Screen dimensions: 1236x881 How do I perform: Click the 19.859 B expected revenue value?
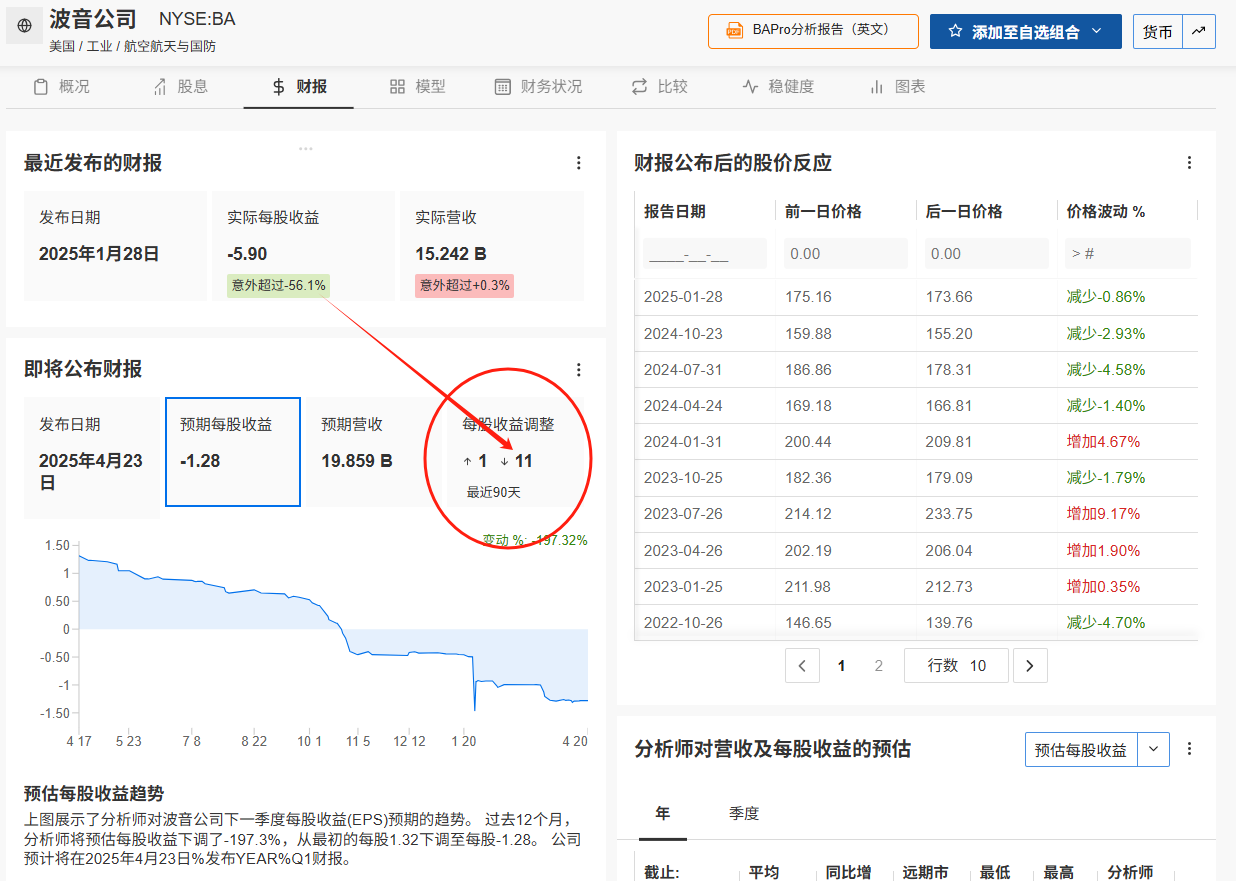(x=357, y=461)
